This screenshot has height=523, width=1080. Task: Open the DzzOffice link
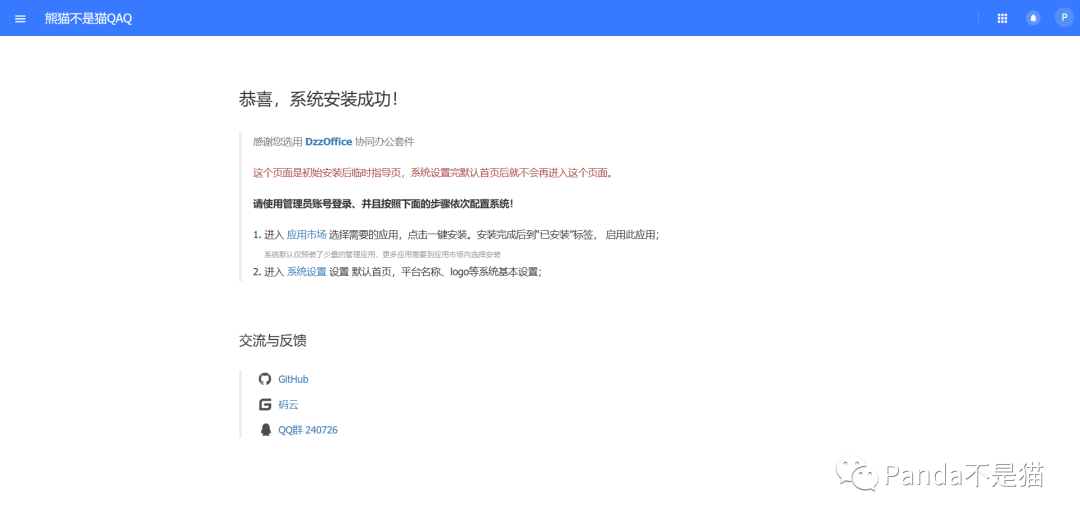(x=329, y=142)
